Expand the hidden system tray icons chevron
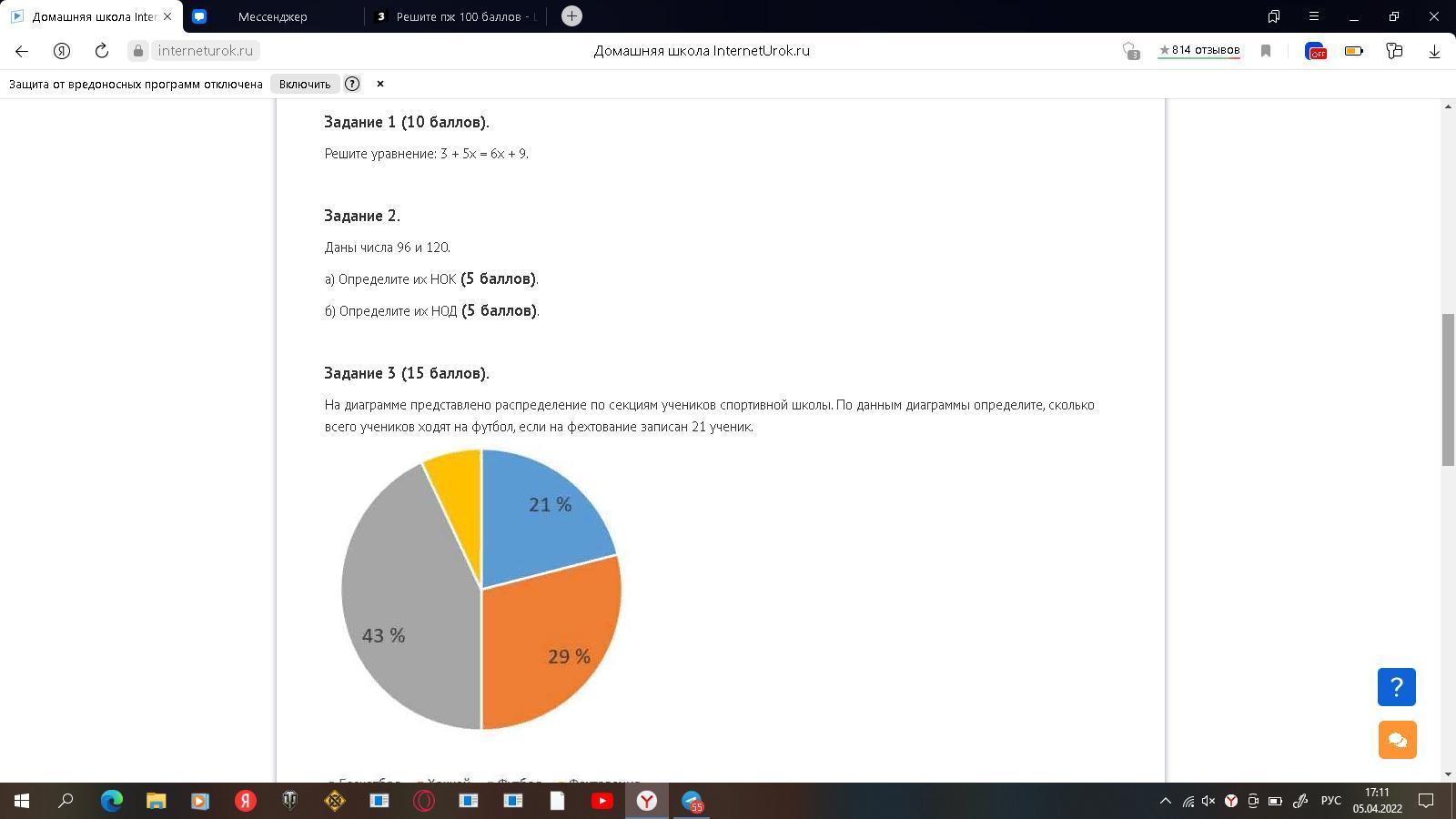 pyautogui.click(x=1165, y=801)
